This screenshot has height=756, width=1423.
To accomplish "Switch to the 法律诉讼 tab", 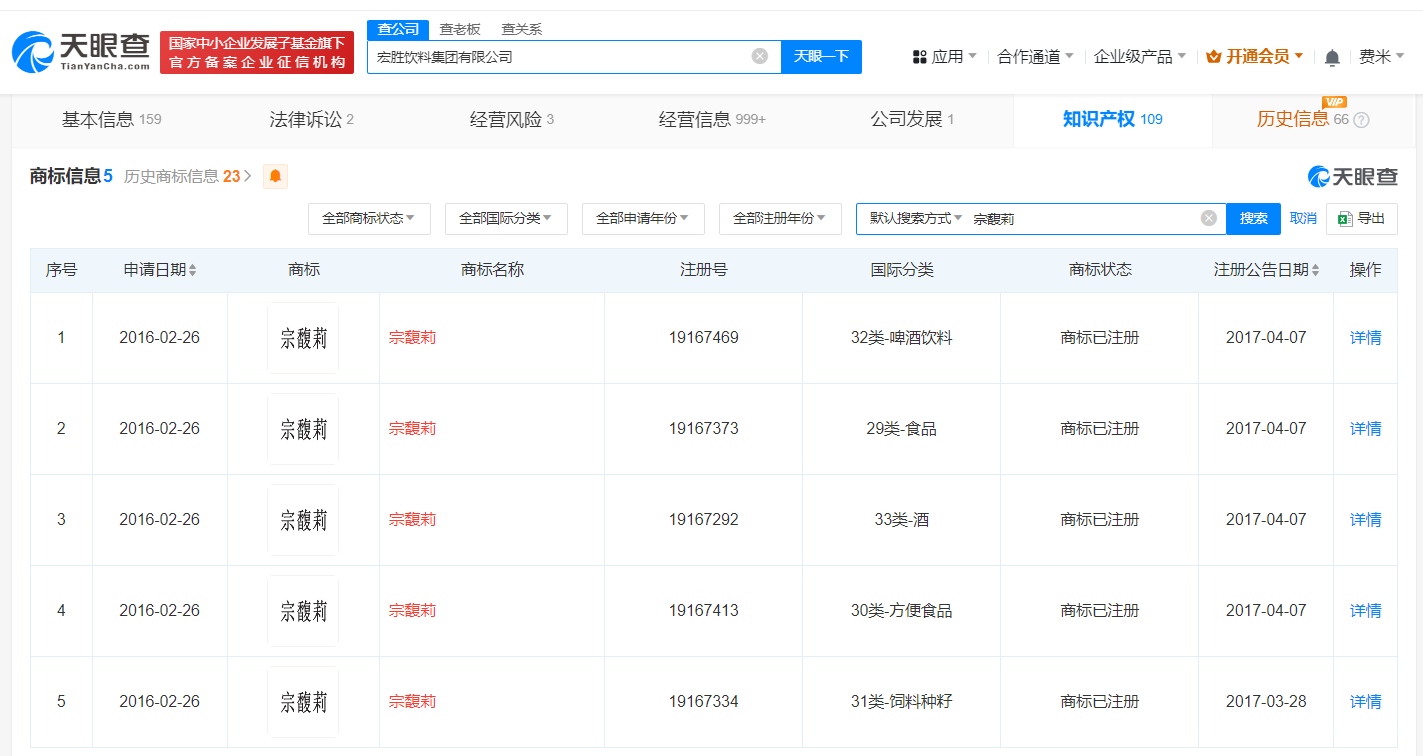I will [x=311, y=120].
